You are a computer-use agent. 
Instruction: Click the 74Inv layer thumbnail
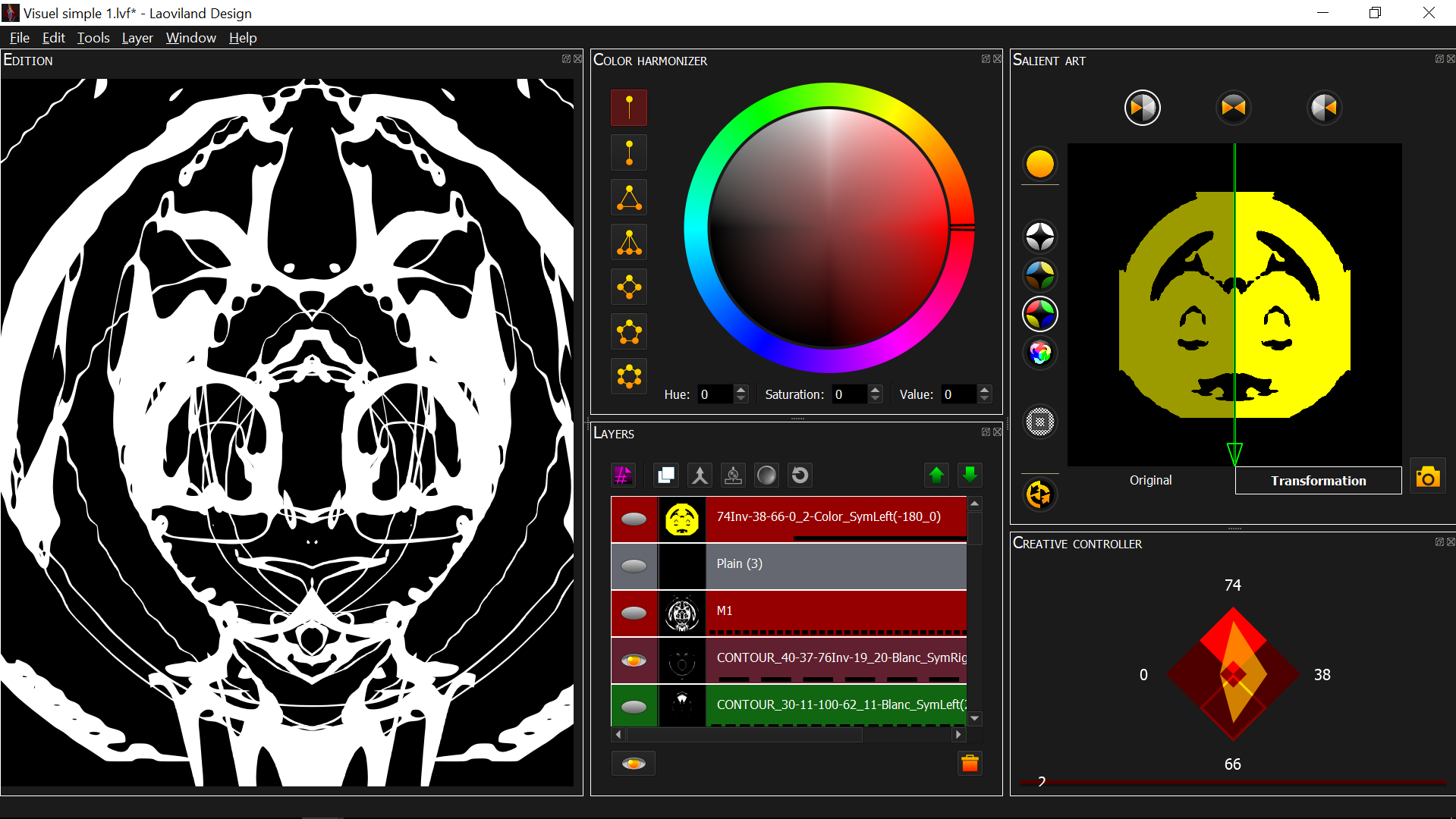[682, 519]
